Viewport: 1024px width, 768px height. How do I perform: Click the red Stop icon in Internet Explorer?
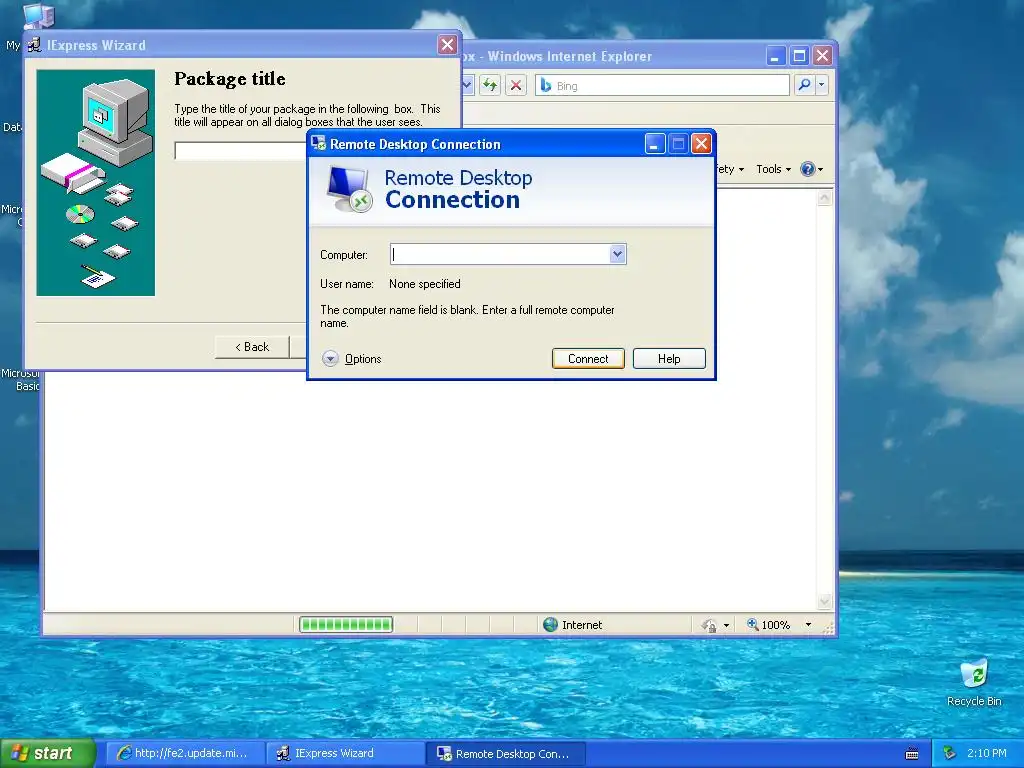click(515, 86)
